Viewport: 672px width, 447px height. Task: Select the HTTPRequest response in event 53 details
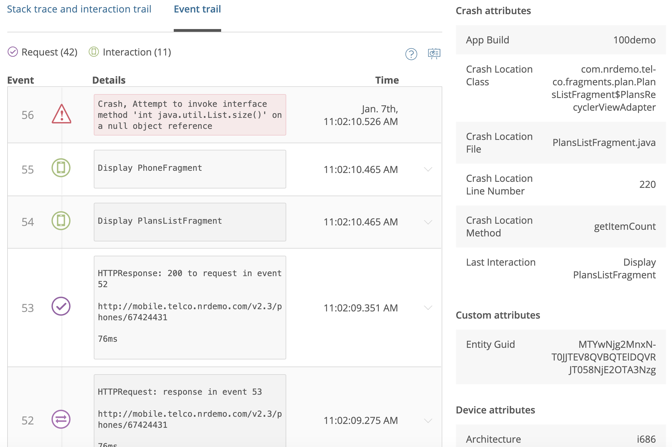click(190, 411)
